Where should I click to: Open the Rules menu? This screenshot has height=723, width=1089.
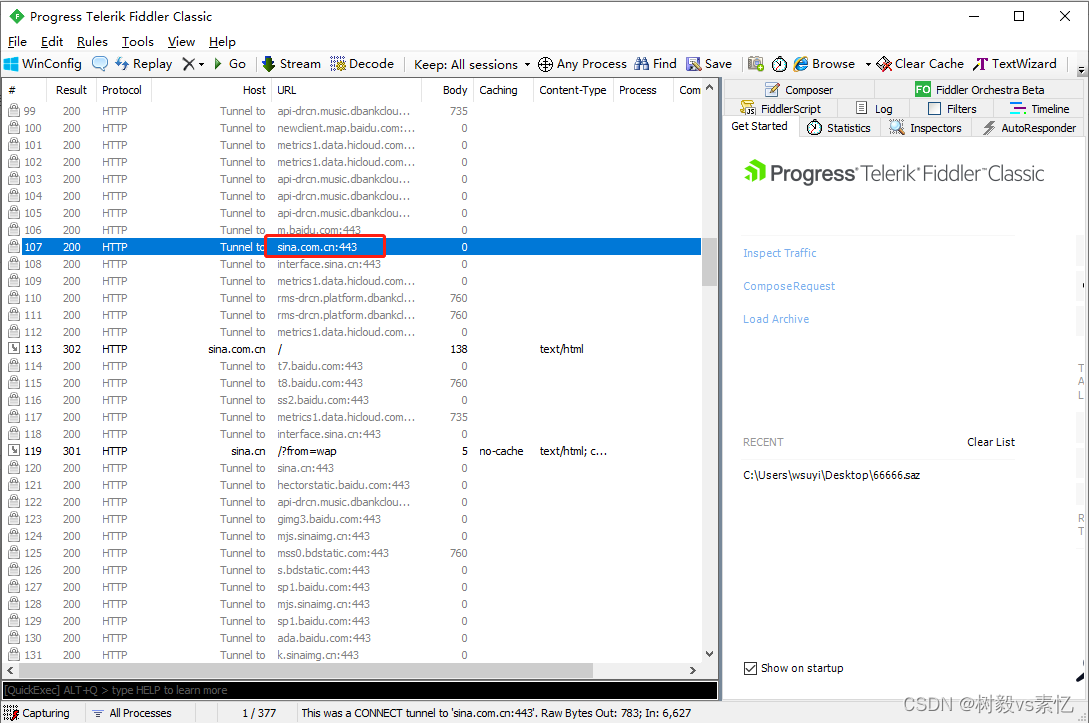92,42
